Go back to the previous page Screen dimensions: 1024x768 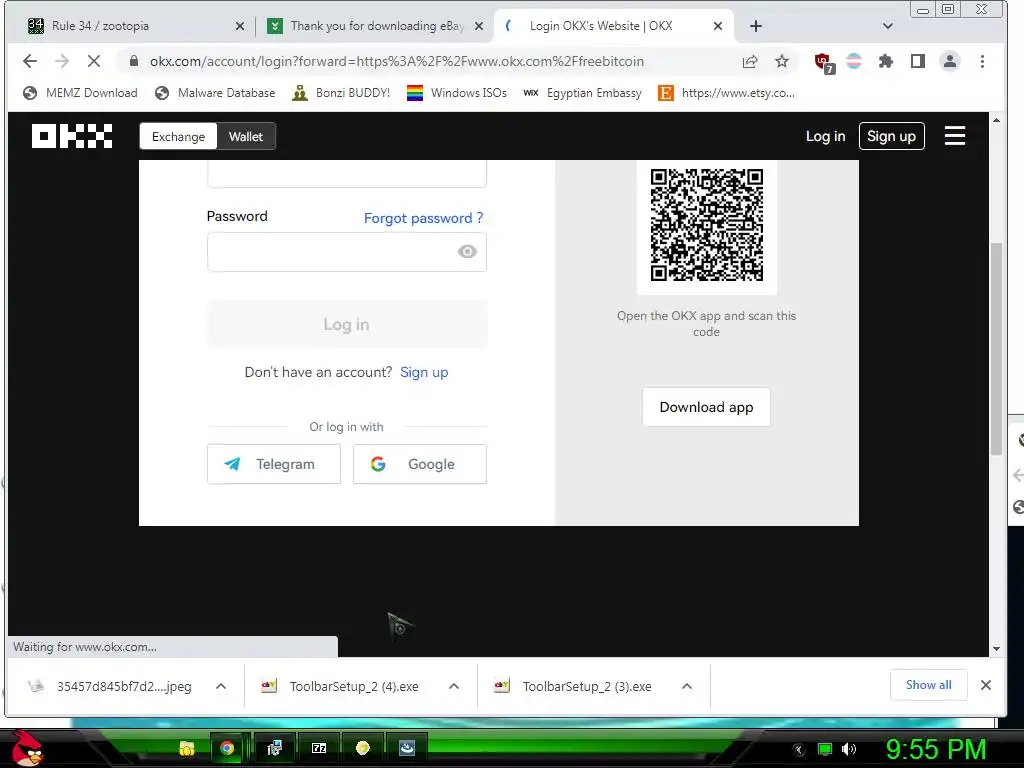[x=30, y=61]
